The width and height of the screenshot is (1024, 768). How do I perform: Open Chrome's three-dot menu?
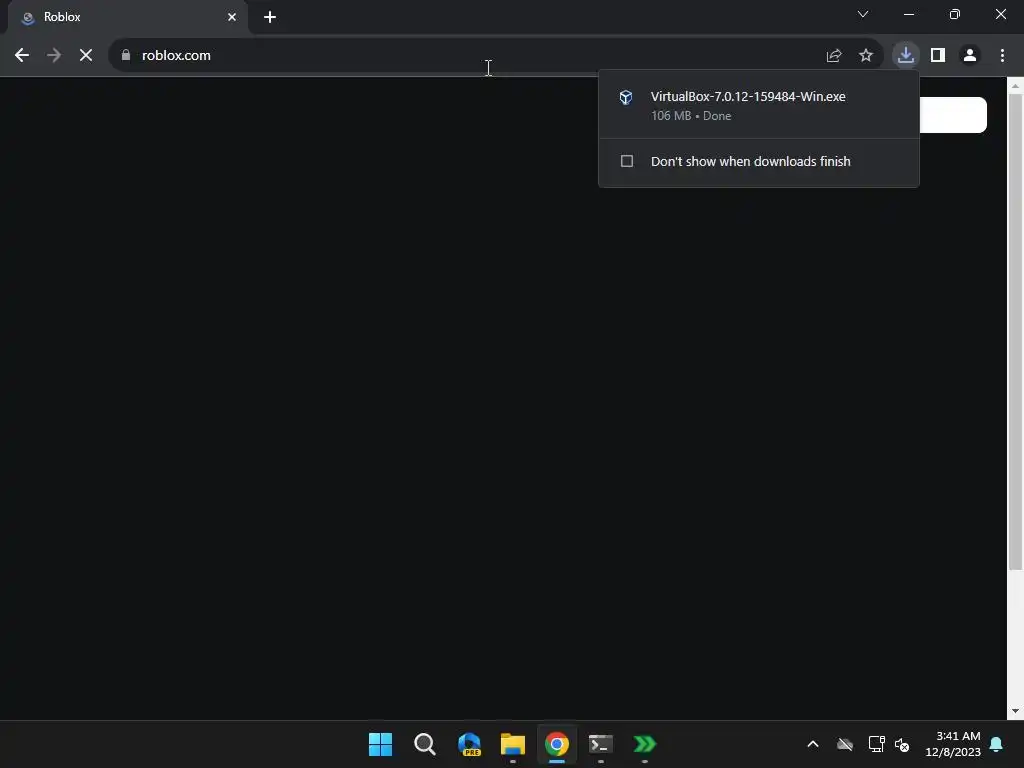point(1002,56)
